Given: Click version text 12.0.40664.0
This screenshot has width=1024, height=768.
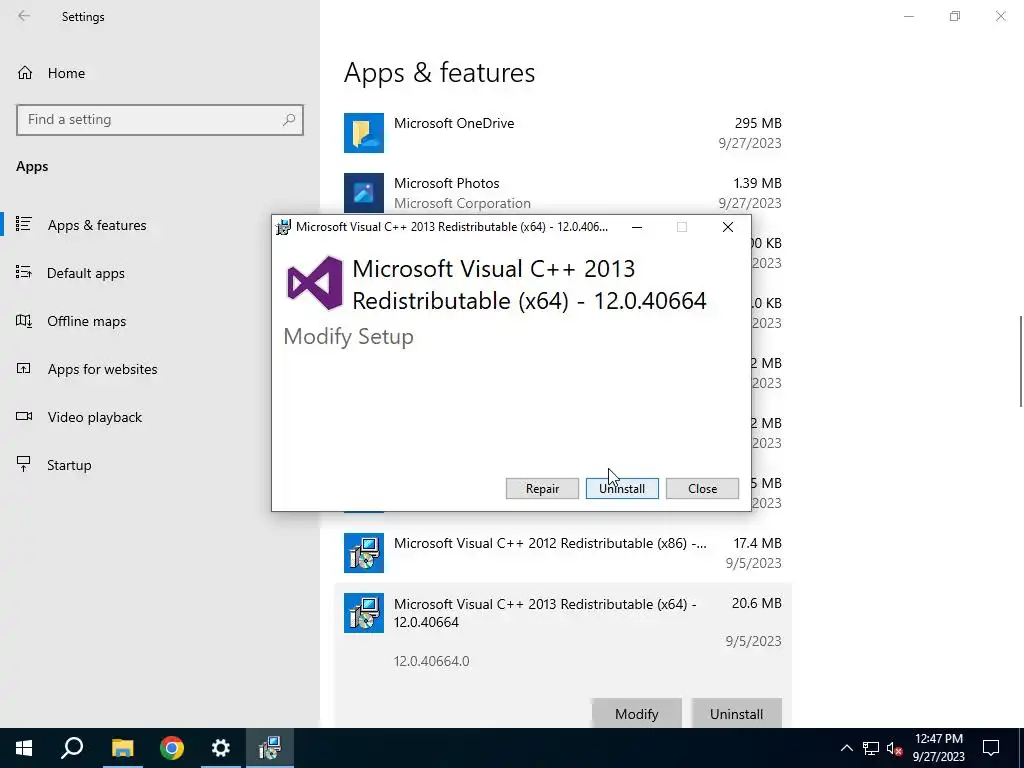Looking at the screenshot, I should (x=431, y=661).
